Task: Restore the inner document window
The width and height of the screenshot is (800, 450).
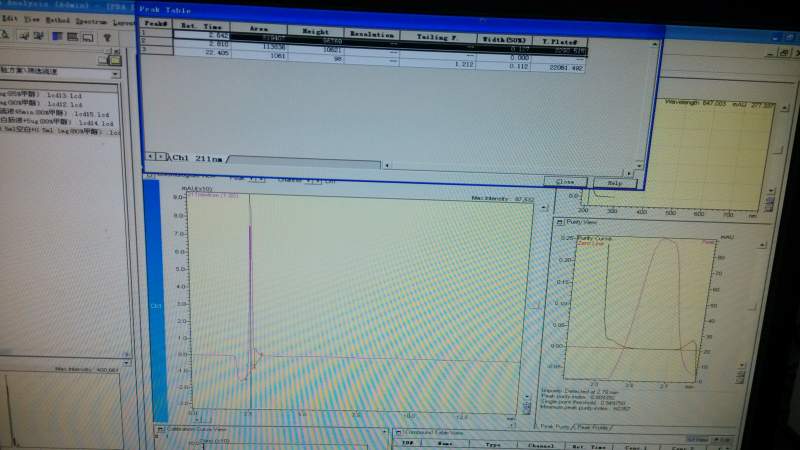Action: 785,53
